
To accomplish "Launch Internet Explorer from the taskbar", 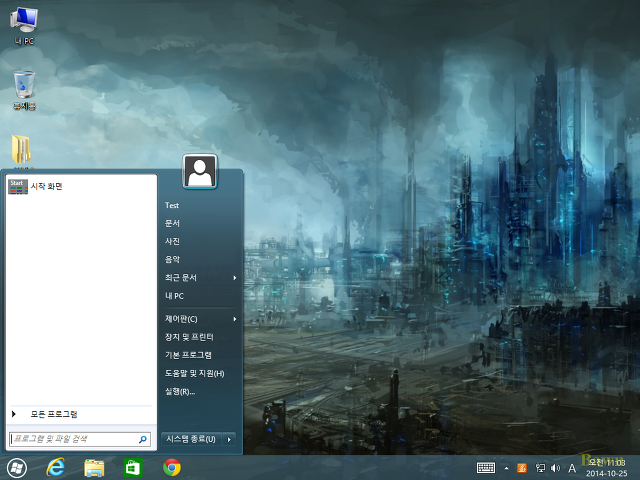I will click(x=55, y=468).
